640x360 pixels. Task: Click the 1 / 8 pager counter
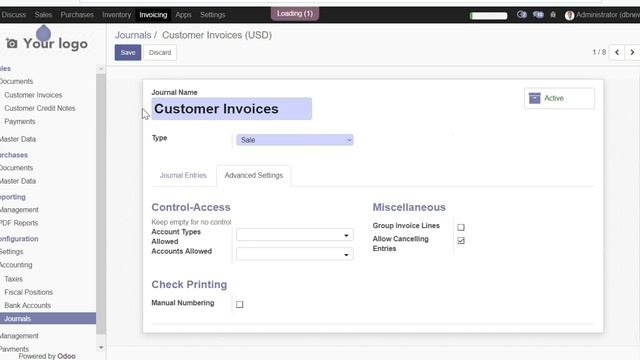pos(599,52)
